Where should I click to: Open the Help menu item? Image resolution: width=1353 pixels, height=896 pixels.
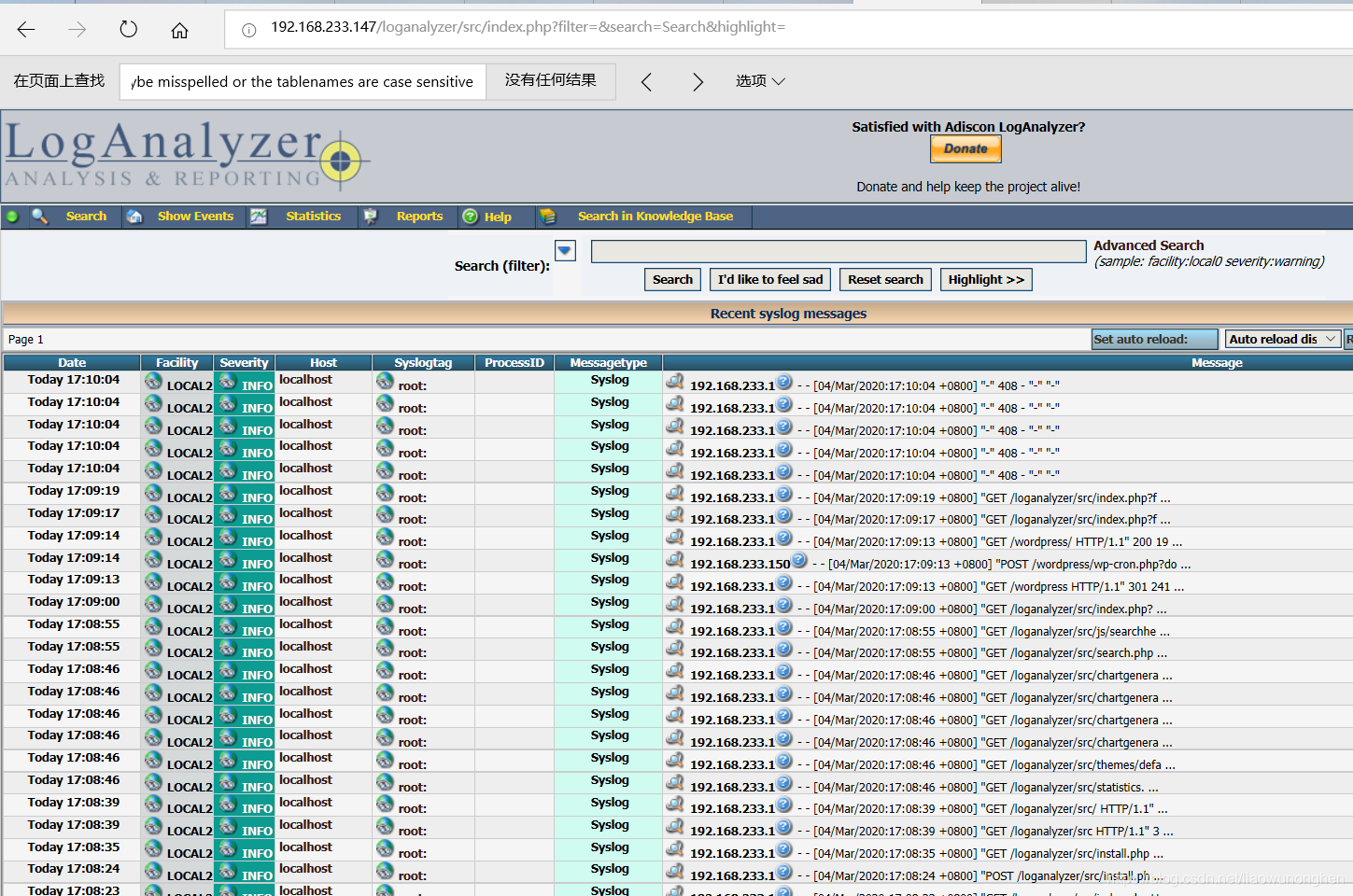[x=498, y=217]
